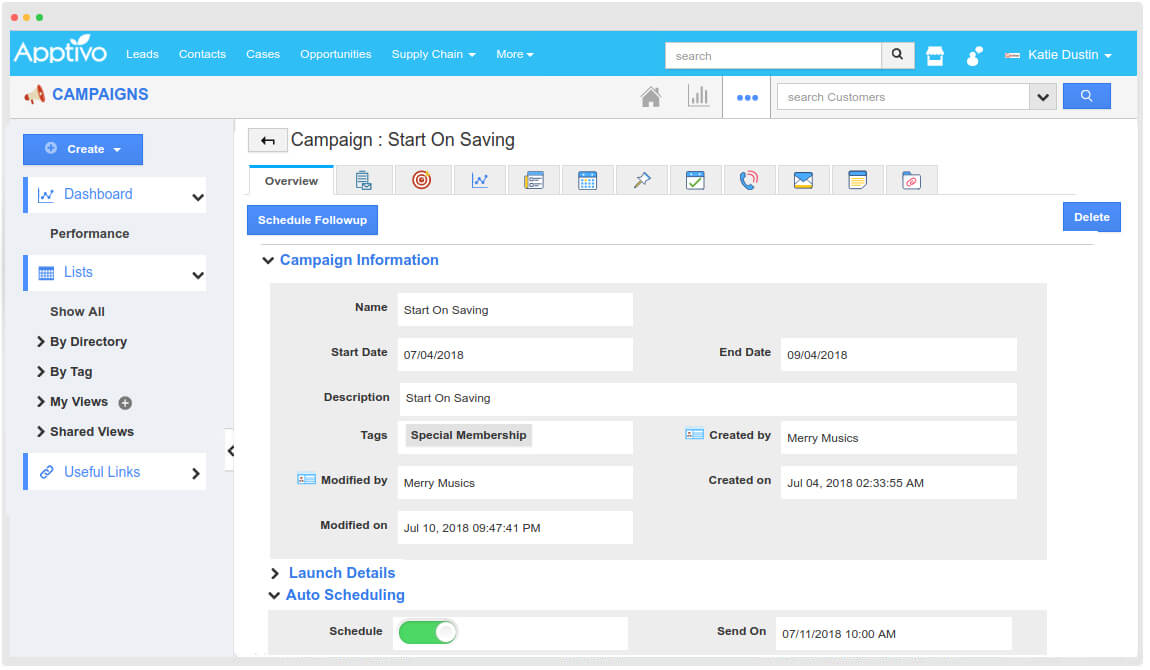Screen dimensions: 1150x670
Task: Click the Schedule Followup button
Action: [312, 219]
